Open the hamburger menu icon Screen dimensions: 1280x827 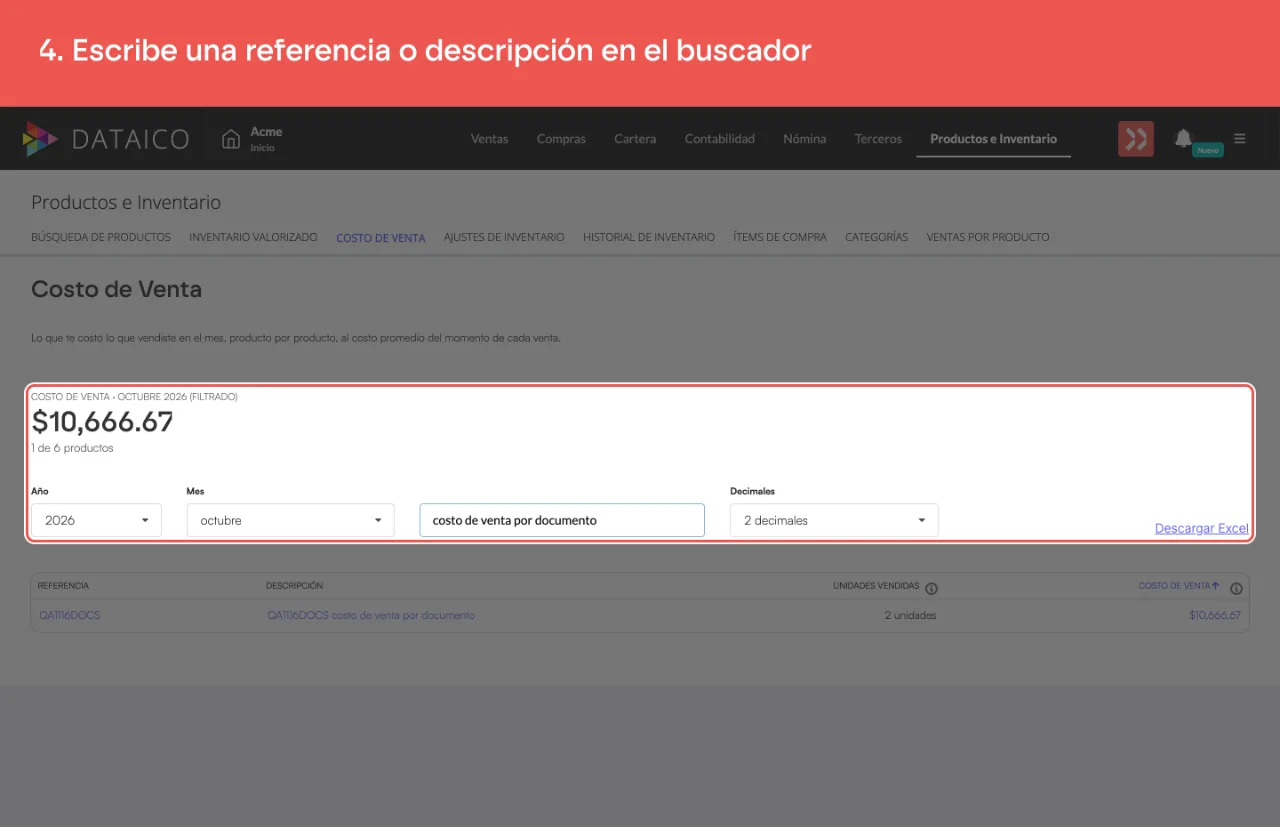[1240, 139]
